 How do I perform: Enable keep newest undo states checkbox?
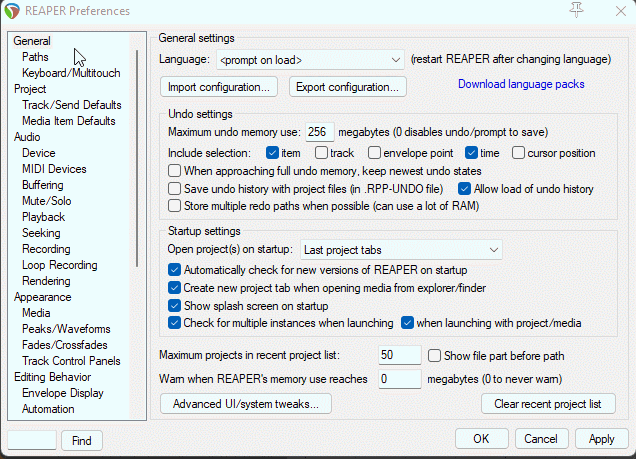point(174,171)
